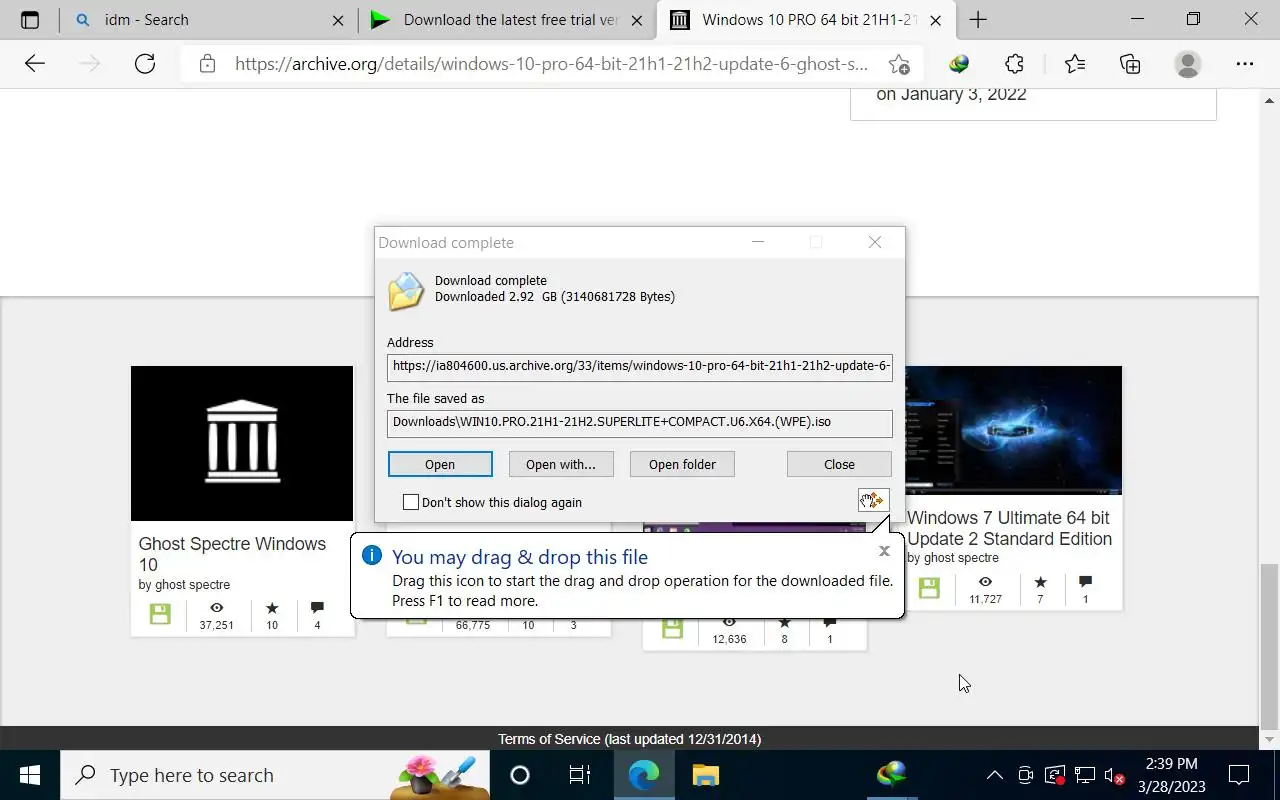Open Favorites list icon
Image resolution: width=1280 pixels, height=800 pixels.
tap(1075, 64)
